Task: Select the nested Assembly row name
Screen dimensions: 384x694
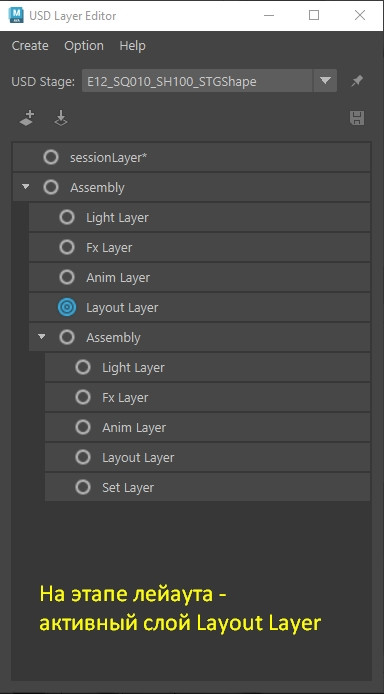Action: pyautogui.click(x=113, y=338)
